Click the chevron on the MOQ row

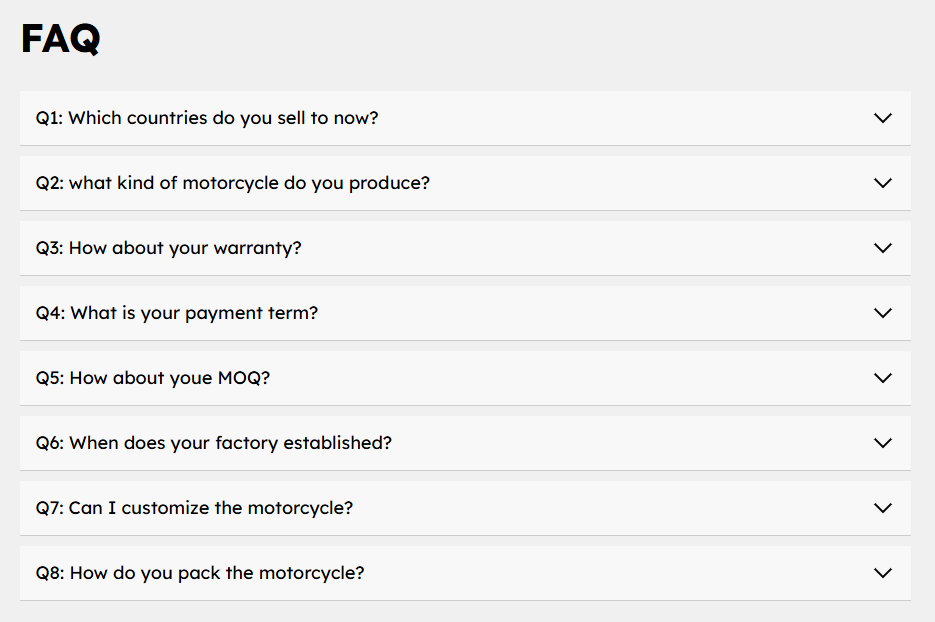coord(882,378)
